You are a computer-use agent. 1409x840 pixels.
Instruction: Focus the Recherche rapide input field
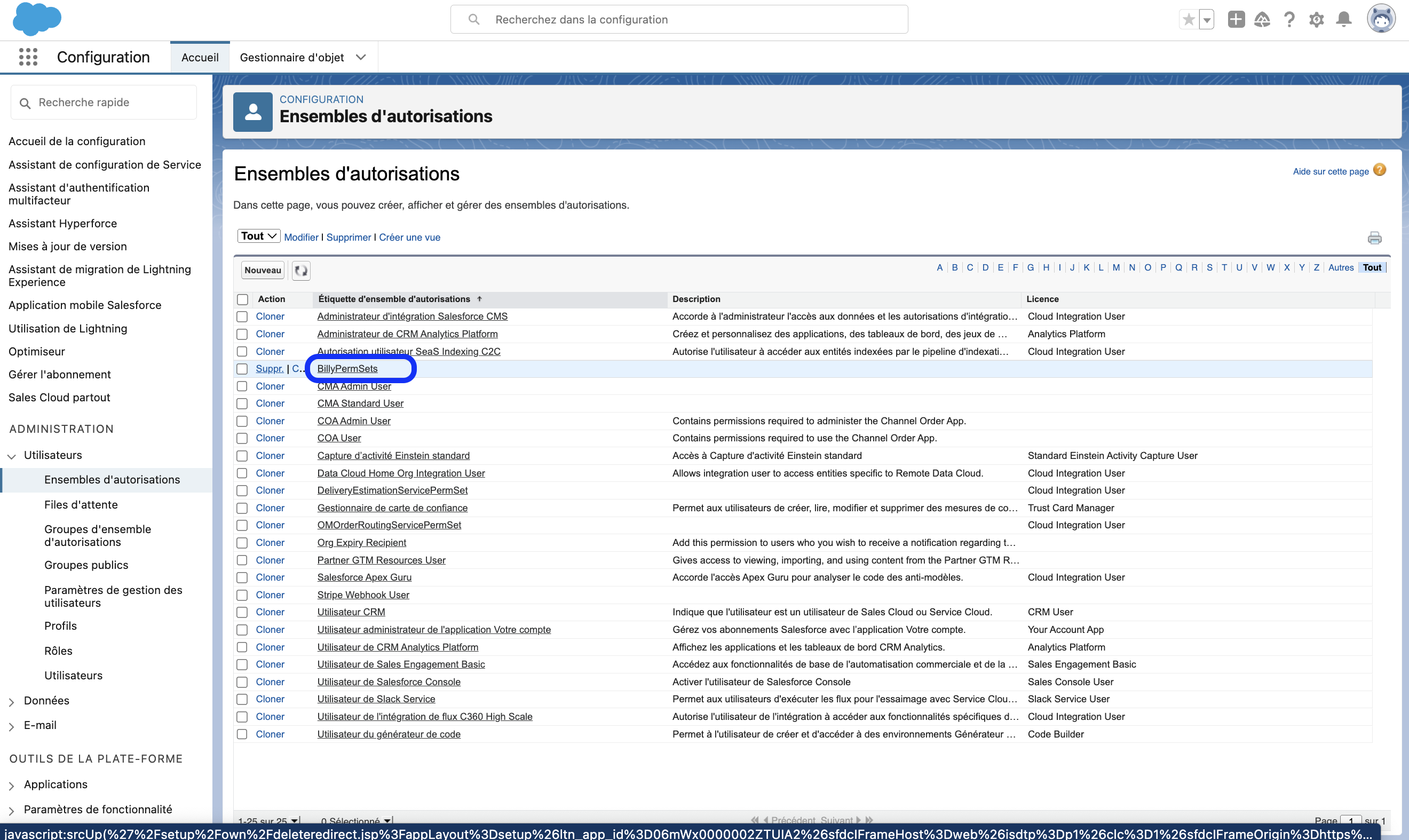(x=104, y=102)
